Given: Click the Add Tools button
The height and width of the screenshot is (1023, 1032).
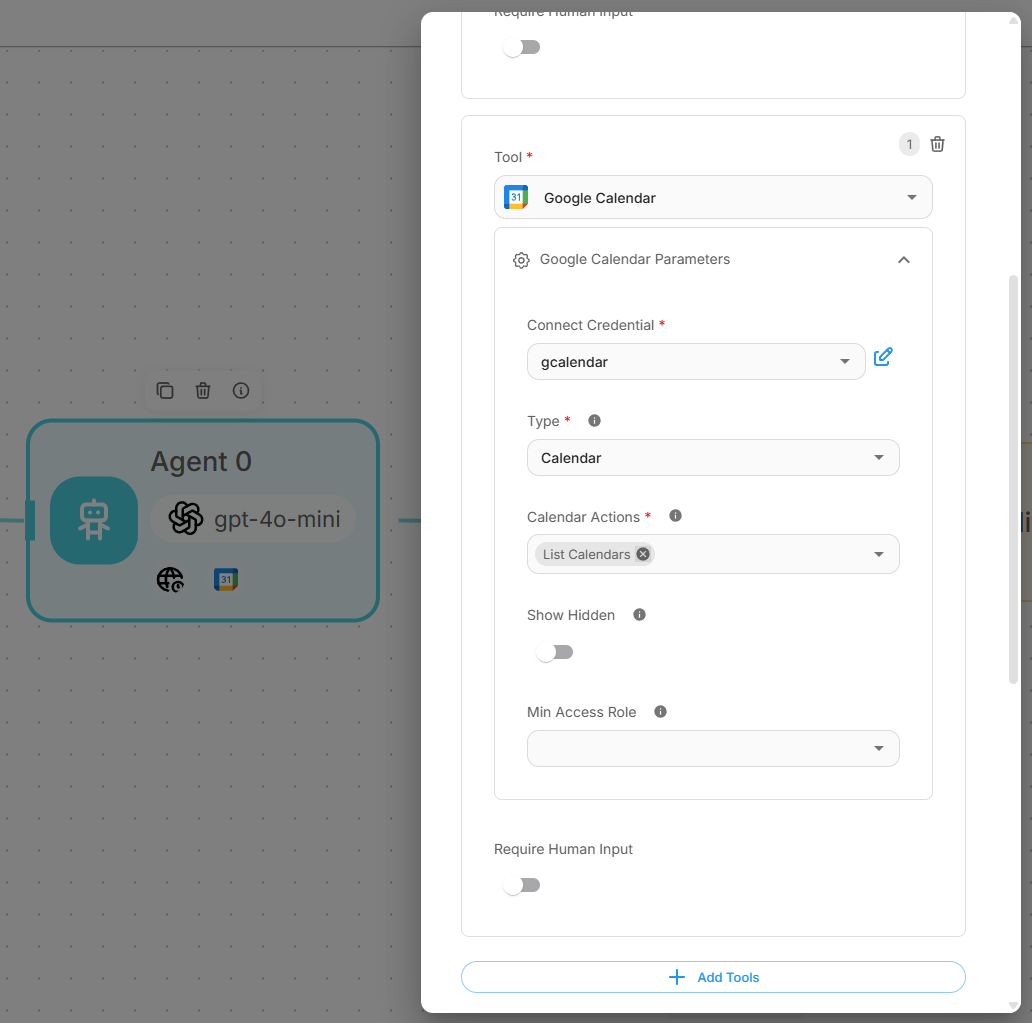Looking at the screenshot, I should pos(713,977).
